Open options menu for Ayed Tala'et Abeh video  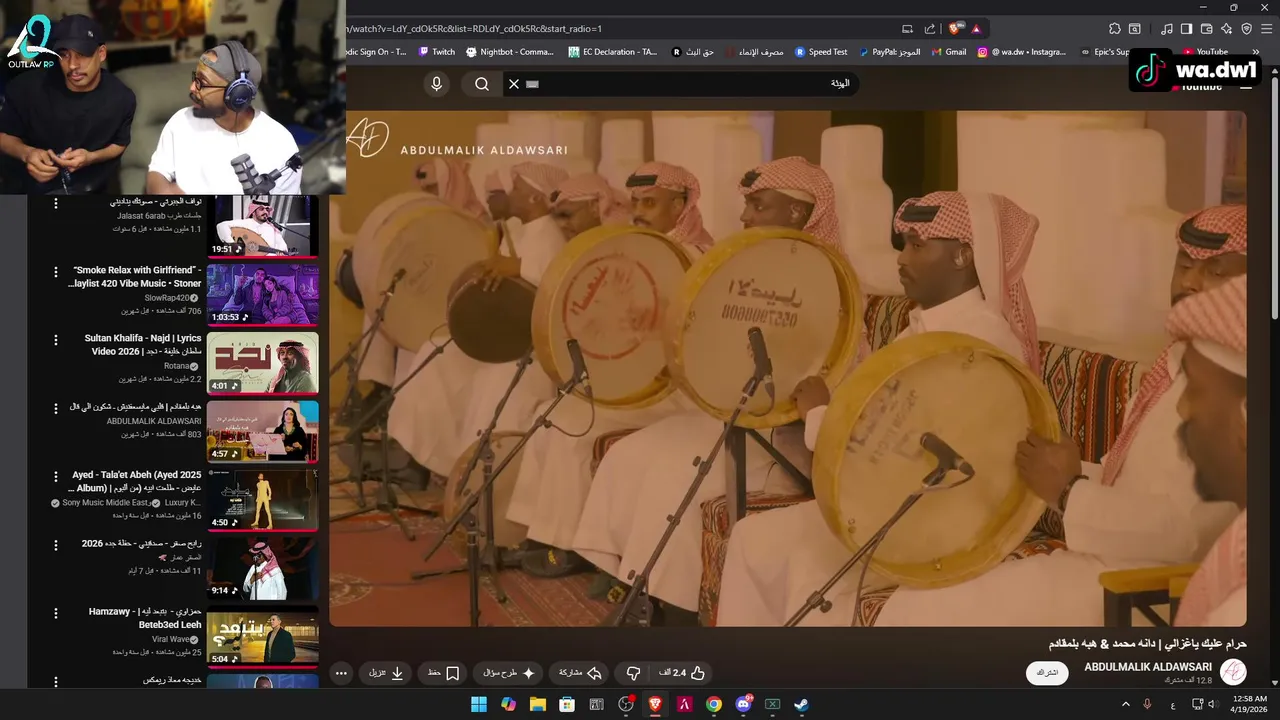click(56, 476)
